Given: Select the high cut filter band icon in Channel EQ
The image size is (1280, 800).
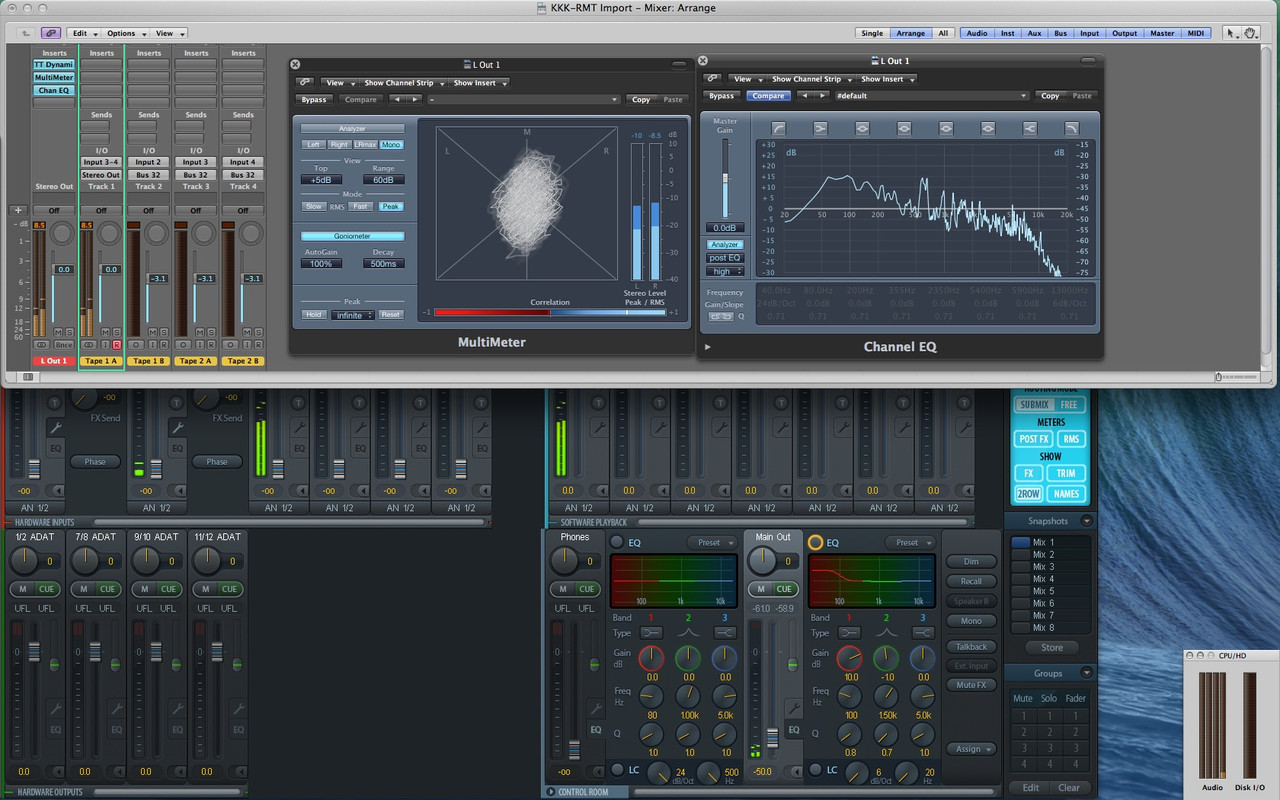Looking at the screenshot, I should click(x=1072, y=128).
